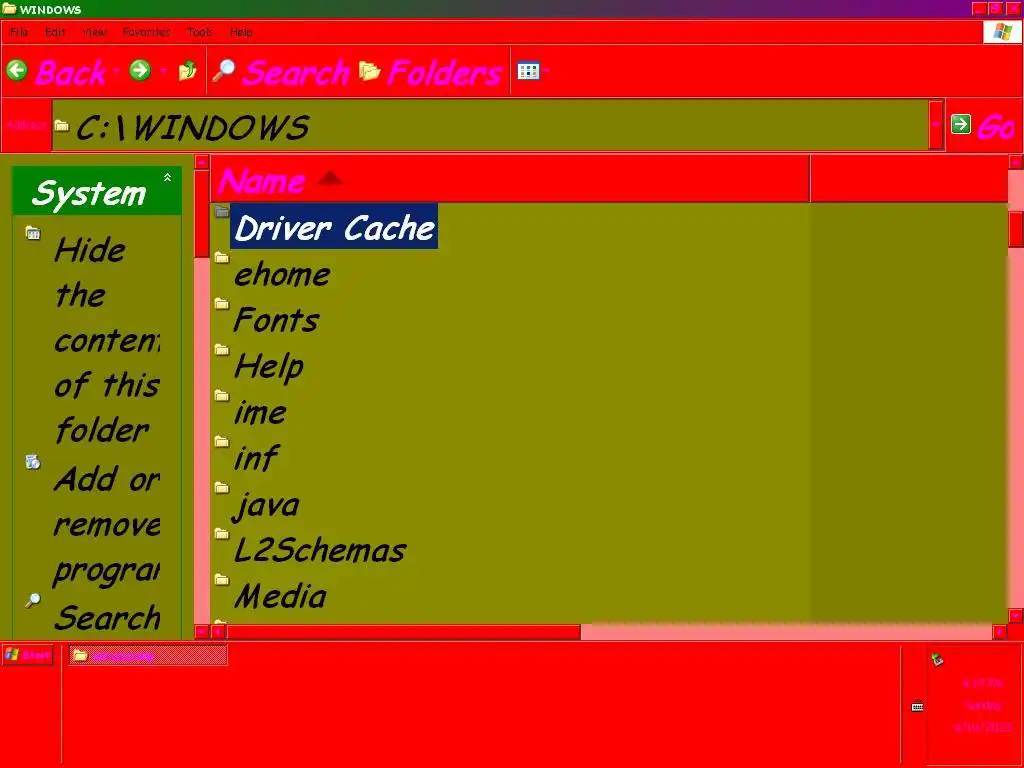This screenshot has height=768, width=1024.
Task: Click the Add or remove programs icon
Action: tap(33, 462)
